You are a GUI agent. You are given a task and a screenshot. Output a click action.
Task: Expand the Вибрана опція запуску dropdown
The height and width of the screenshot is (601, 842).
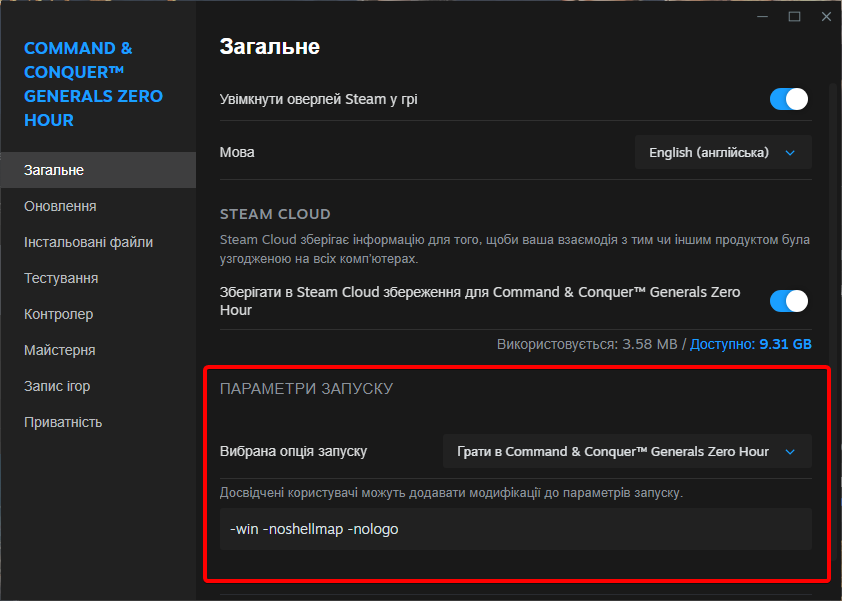point(627,451)
